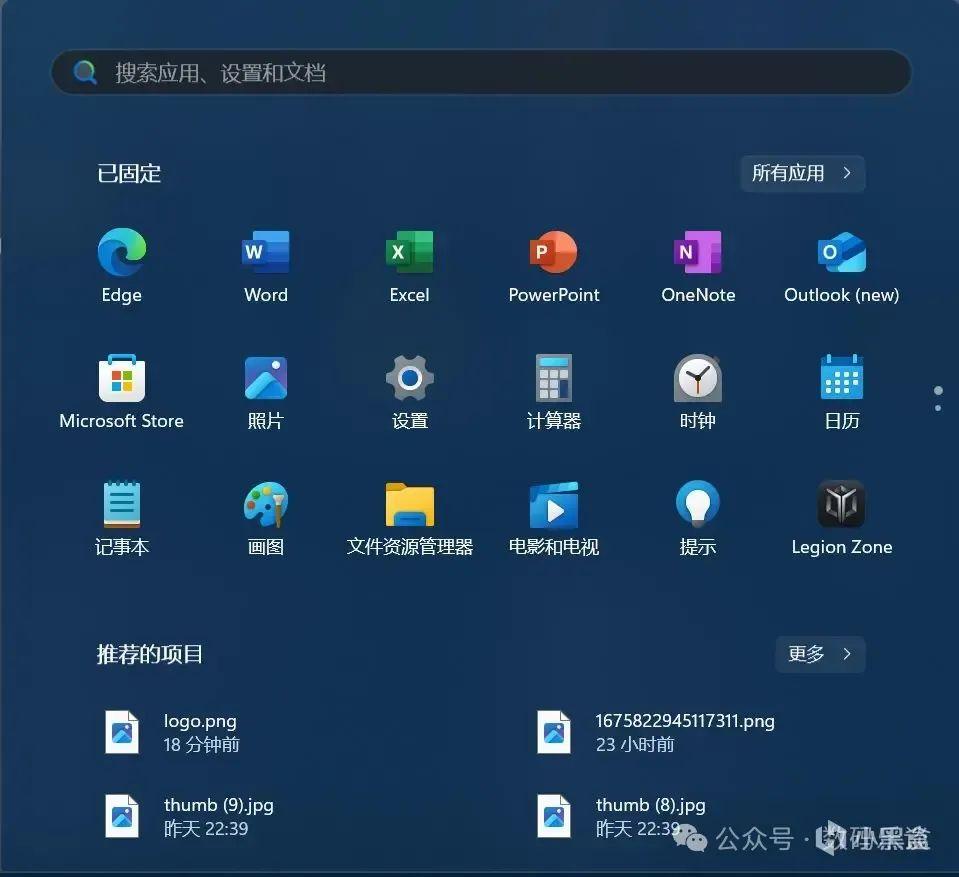Launch the 计算器 calculator app
Viewport: 959px width, 877px height.
(x=554, y=378)
